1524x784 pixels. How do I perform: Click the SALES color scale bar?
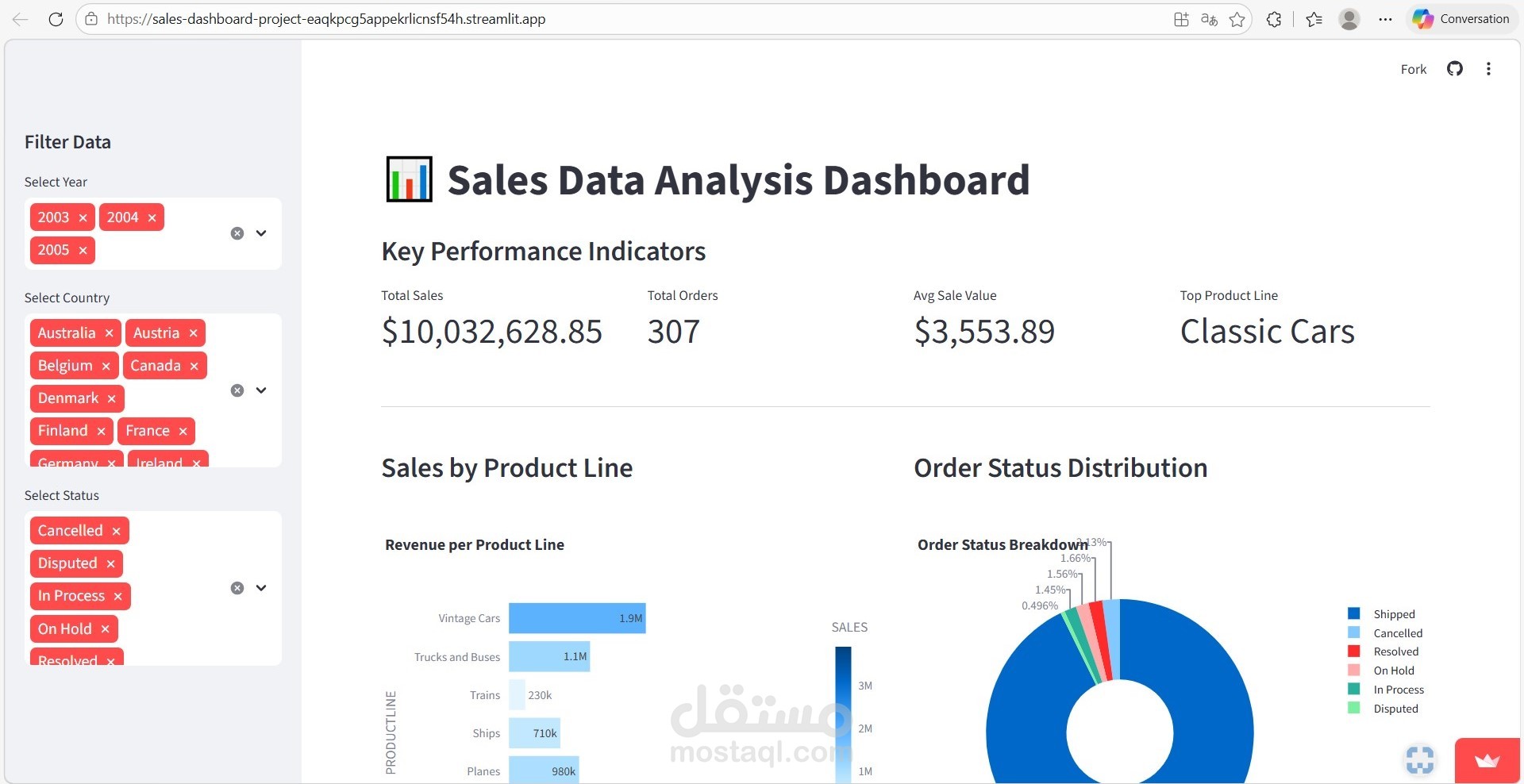[843, 714]
